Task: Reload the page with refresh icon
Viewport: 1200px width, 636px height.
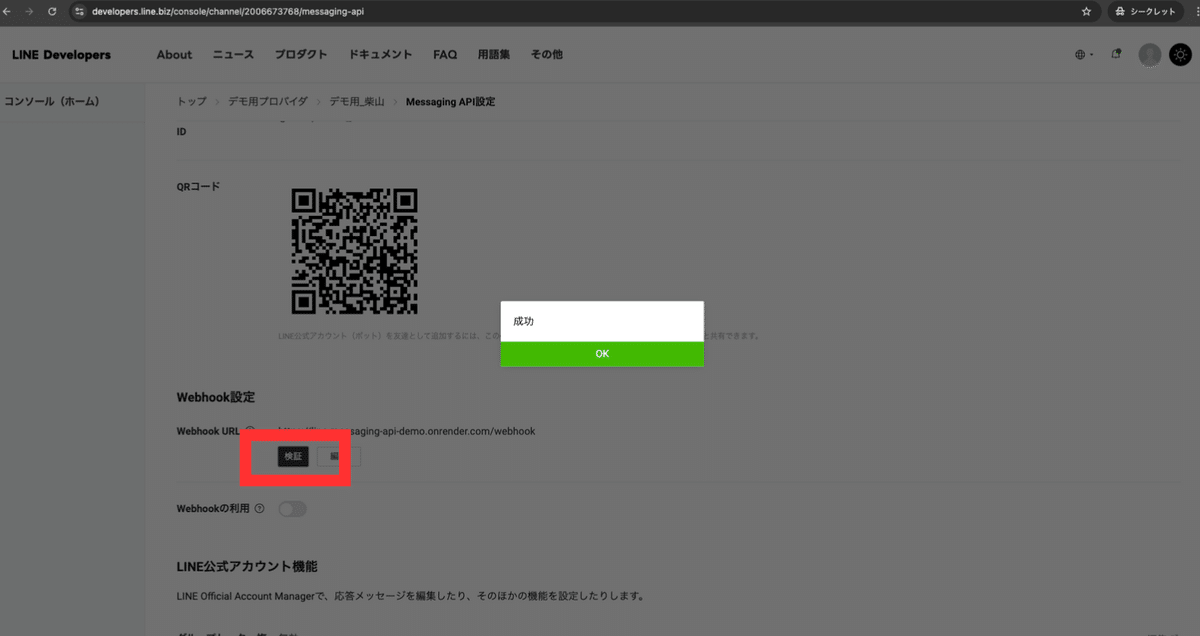Action: (52, 11)
